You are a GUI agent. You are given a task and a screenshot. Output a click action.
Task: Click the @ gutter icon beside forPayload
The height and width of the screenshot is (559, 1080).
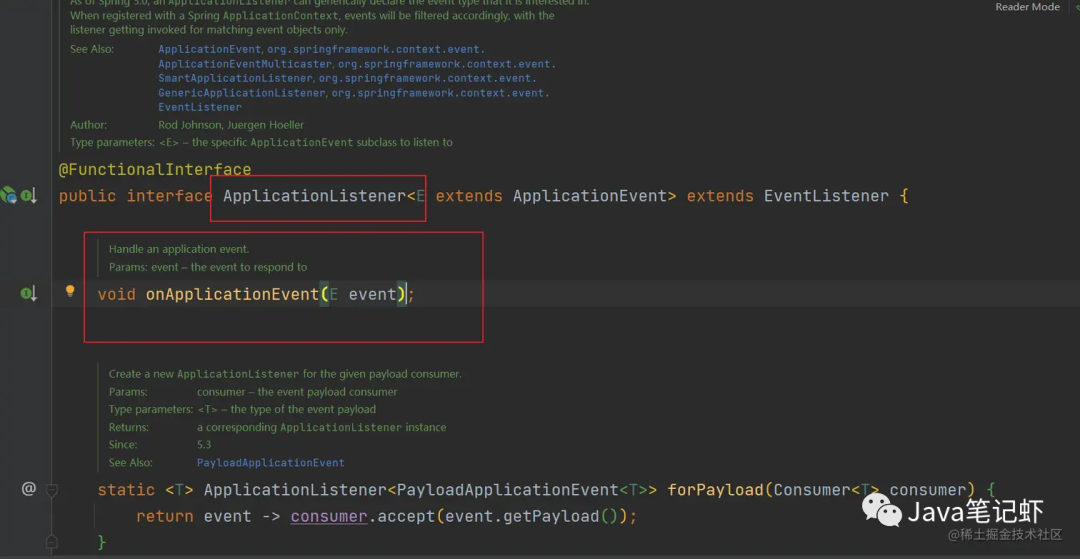point(29,489)
